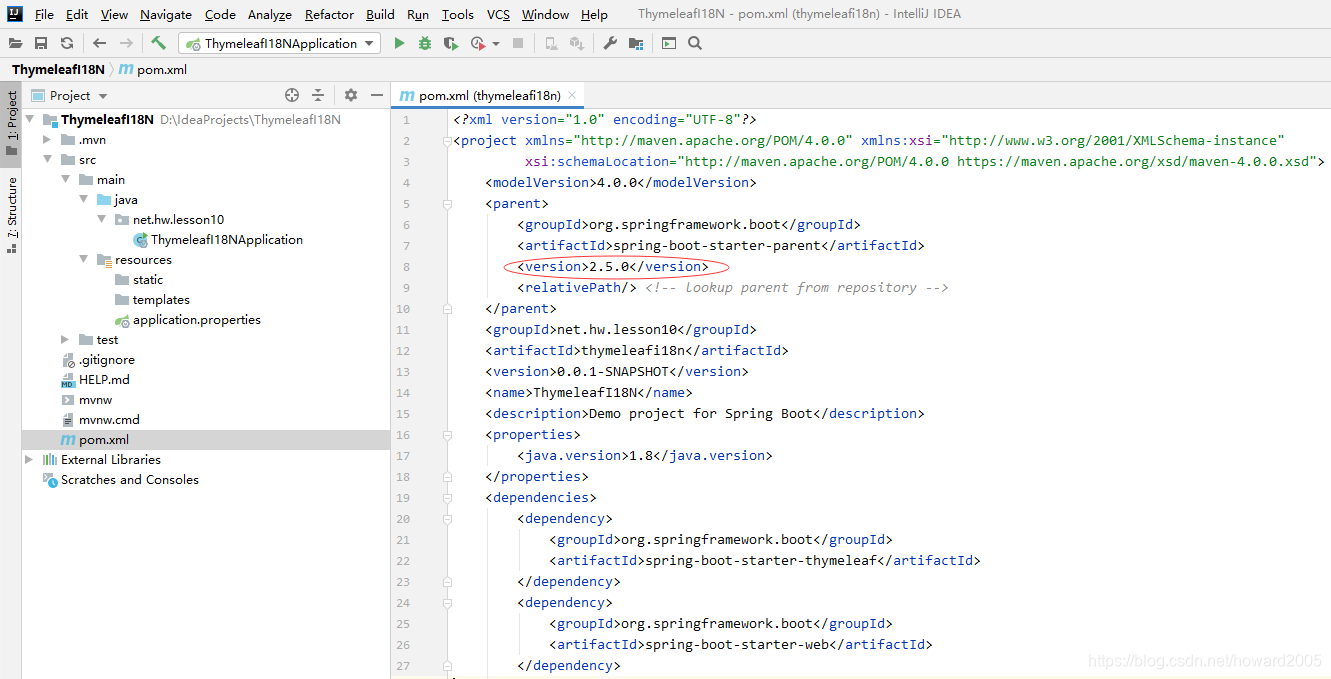The image size is (1331, 679).
Task: Collapse the src folder
Action: (x=48, y=160)
